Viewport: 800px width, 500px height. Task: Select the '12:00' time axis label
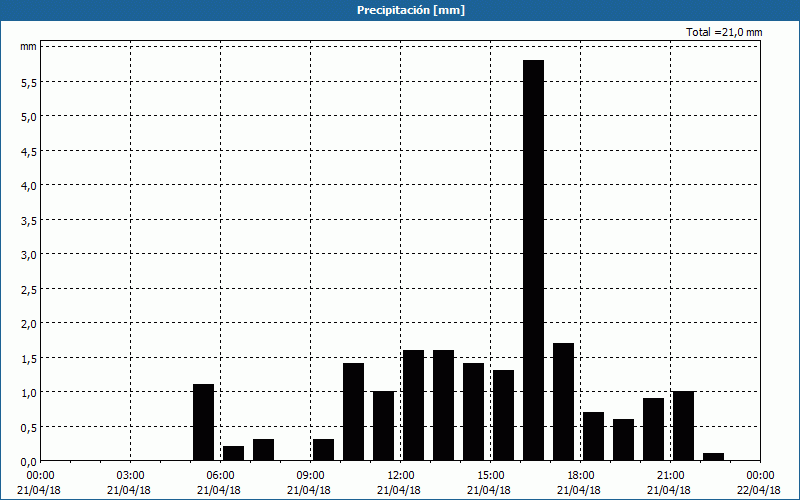[401, 476]
